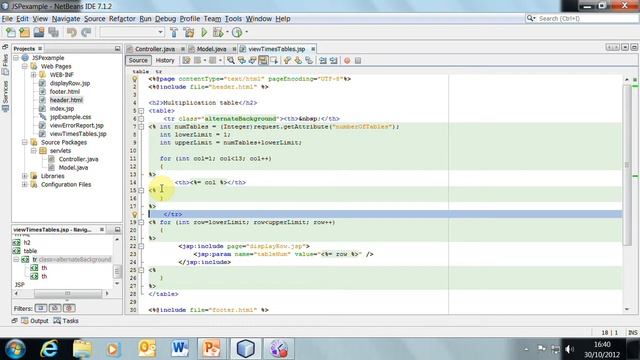Viewport: 640px width, 360px height.
Task: Click lightbulb hint on line 1
Action: pos(135,79)
